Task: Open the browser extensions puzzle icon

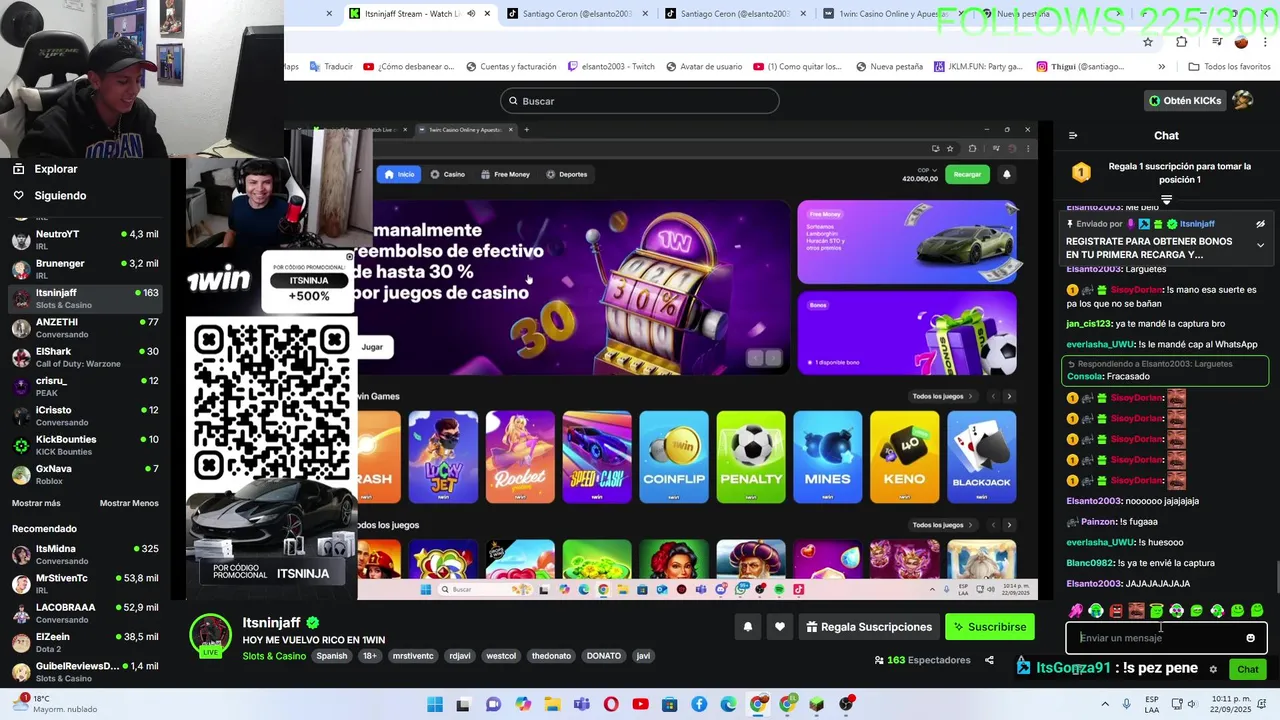Action: click(1181, 42)
